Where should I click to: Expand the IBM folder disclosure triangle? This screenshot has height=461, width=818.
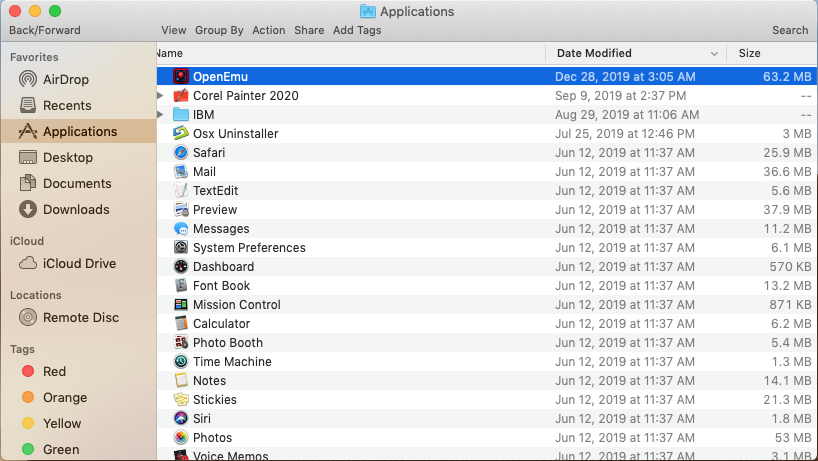click(161, 115)
